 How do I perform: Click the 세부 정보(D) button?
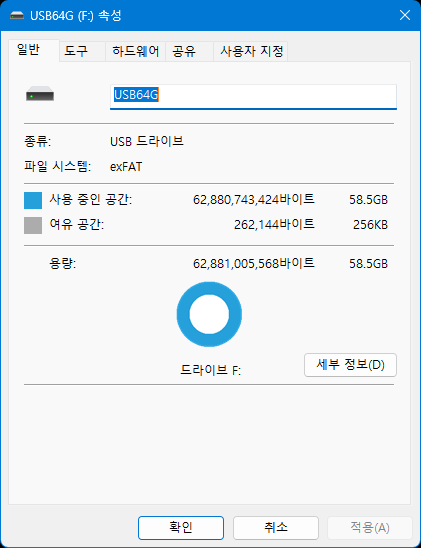[350, 365]
